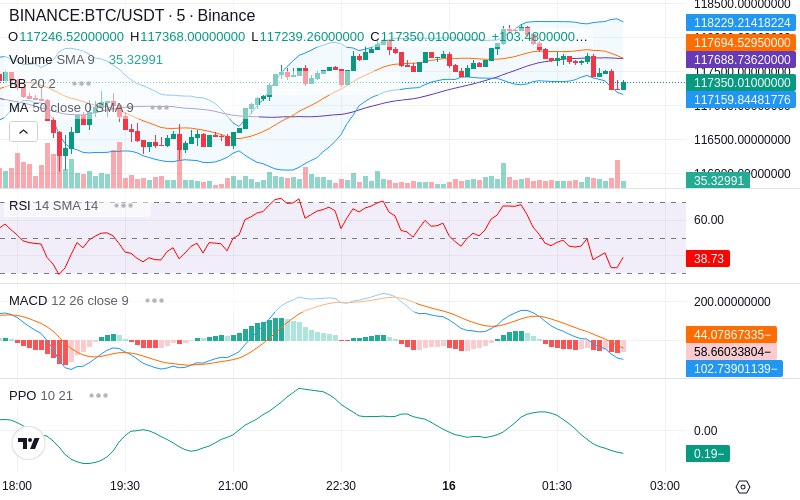The image size is (800, 500).
Task: Click the blue MACD 102.73901139 value label
Action: tap(735, 368)
